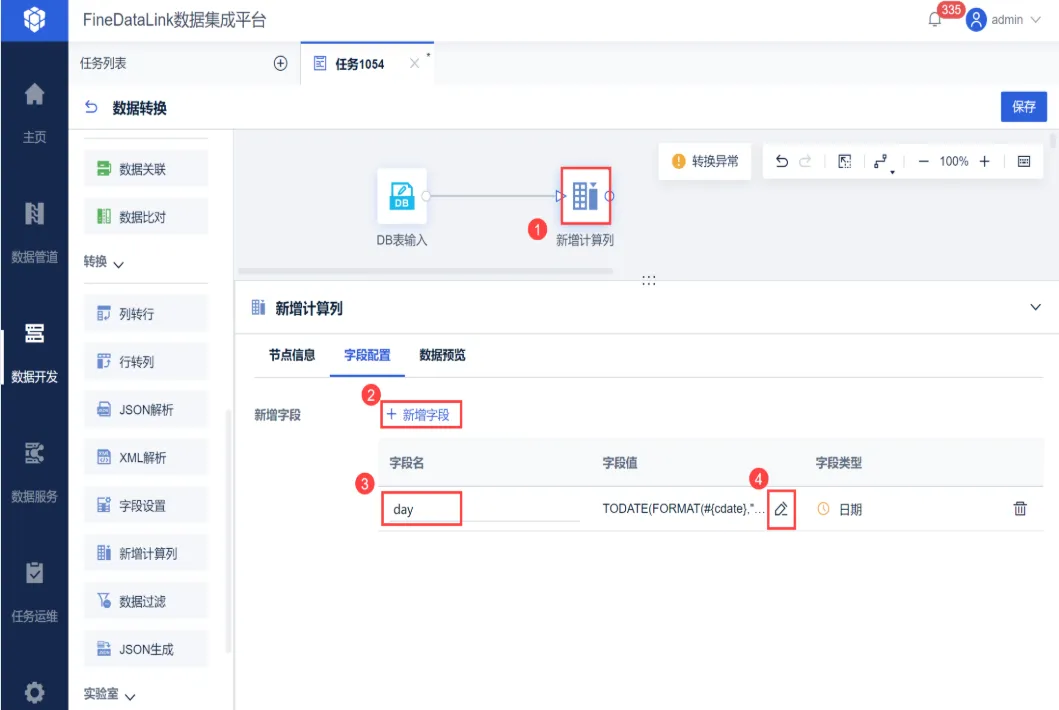Delete the day field with trash icon

1020,509
